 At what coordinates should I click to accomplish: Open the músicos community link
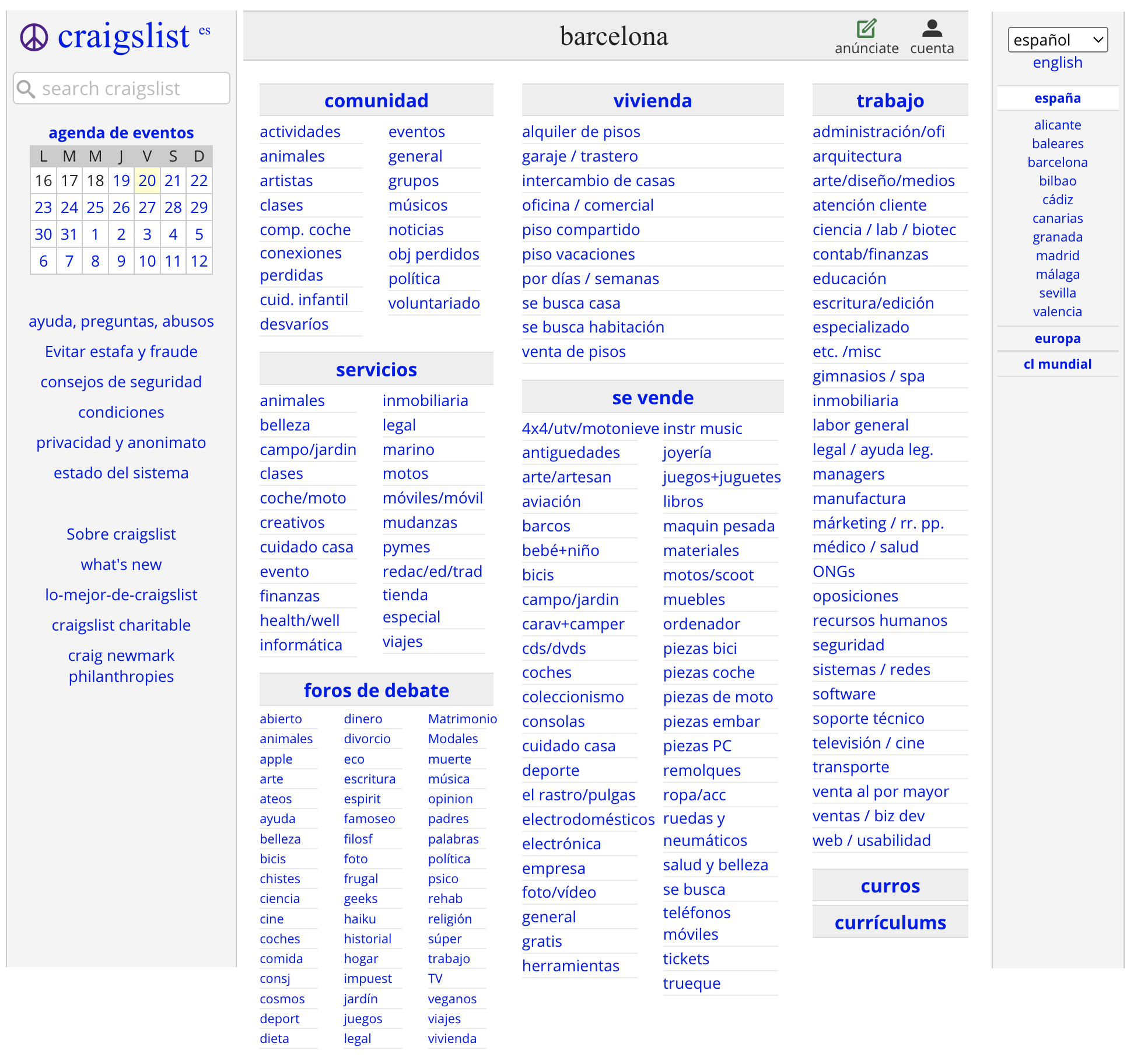pos(418,205)
